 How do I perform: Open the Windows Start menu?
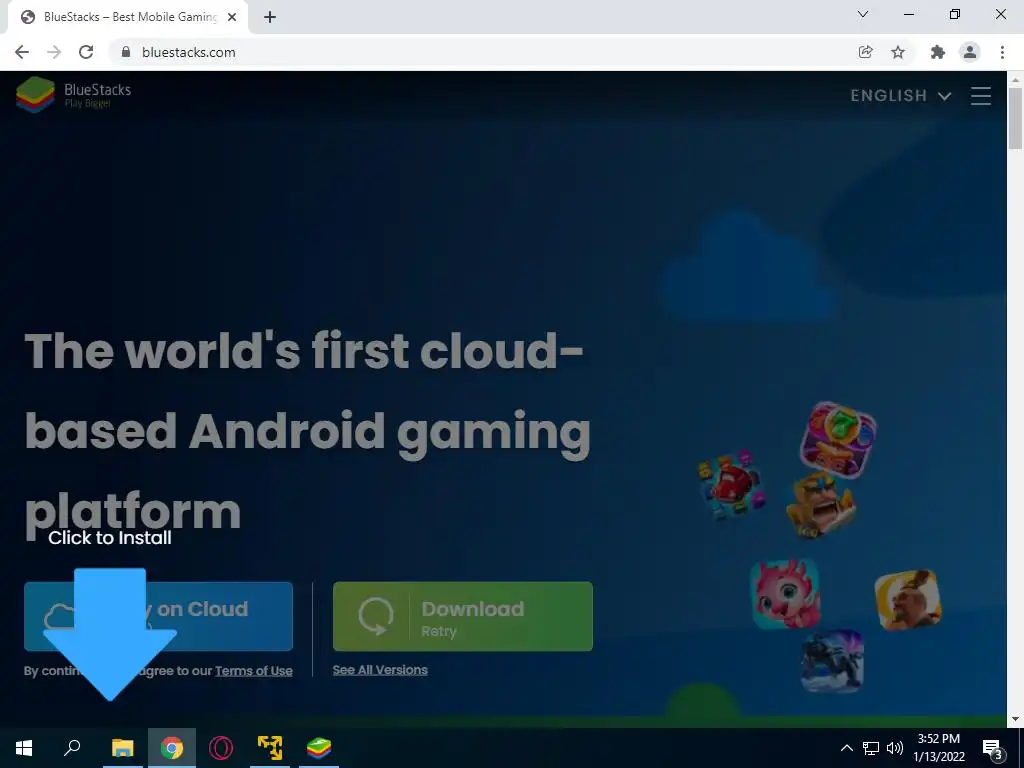(24, 748)
